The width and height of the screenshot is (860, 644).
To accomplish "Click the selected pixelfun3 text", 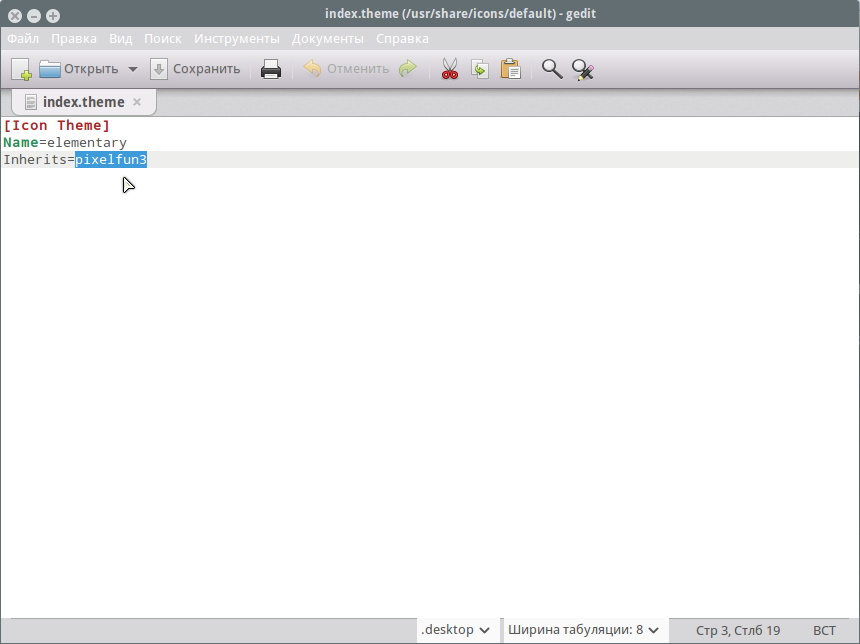I will pyautogui.click(x=111, y=160).
